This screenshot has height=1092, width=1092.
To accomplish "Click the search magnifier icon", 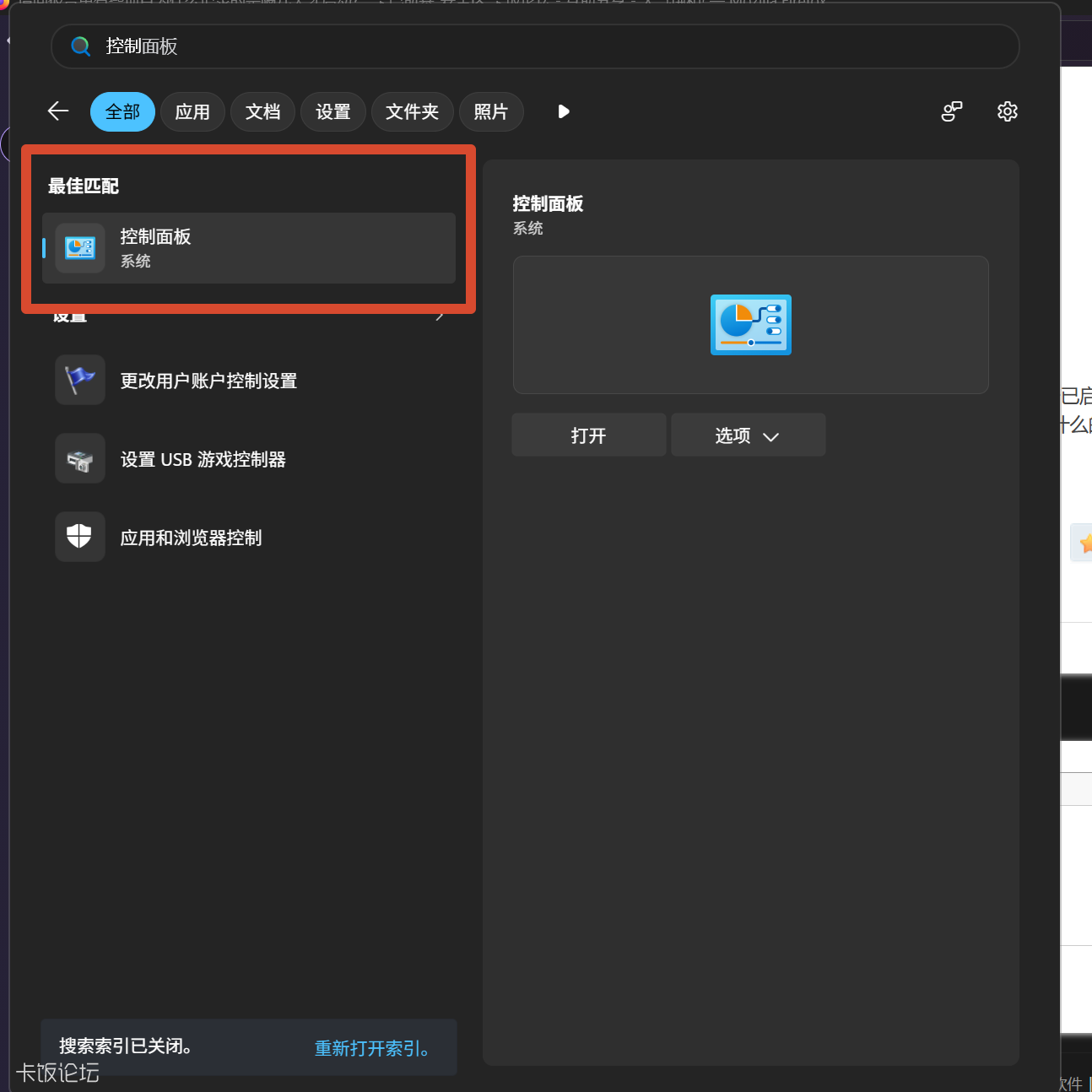I will [81, 46].
